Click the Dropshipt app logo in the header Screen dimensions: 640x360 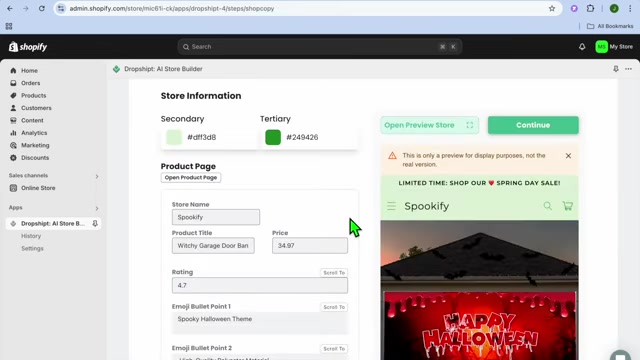pos(116,69)
